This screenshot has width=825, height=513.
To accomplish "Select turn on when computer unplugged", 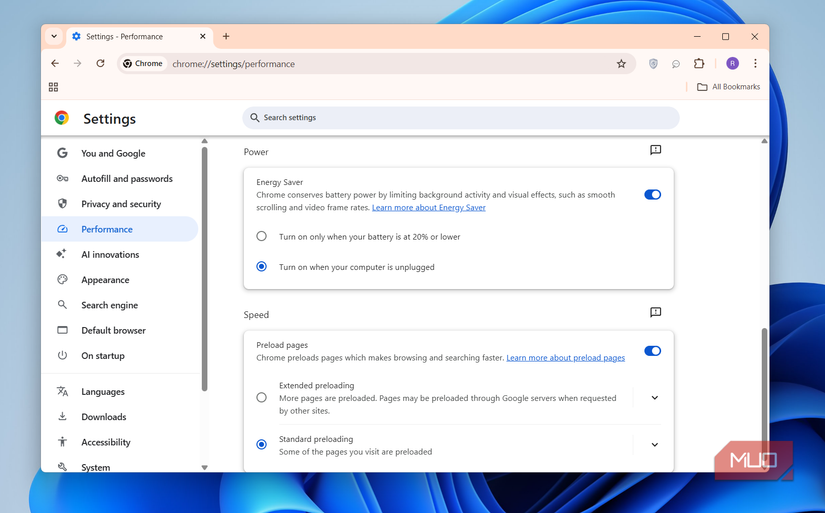I will [x=261, y=267].
